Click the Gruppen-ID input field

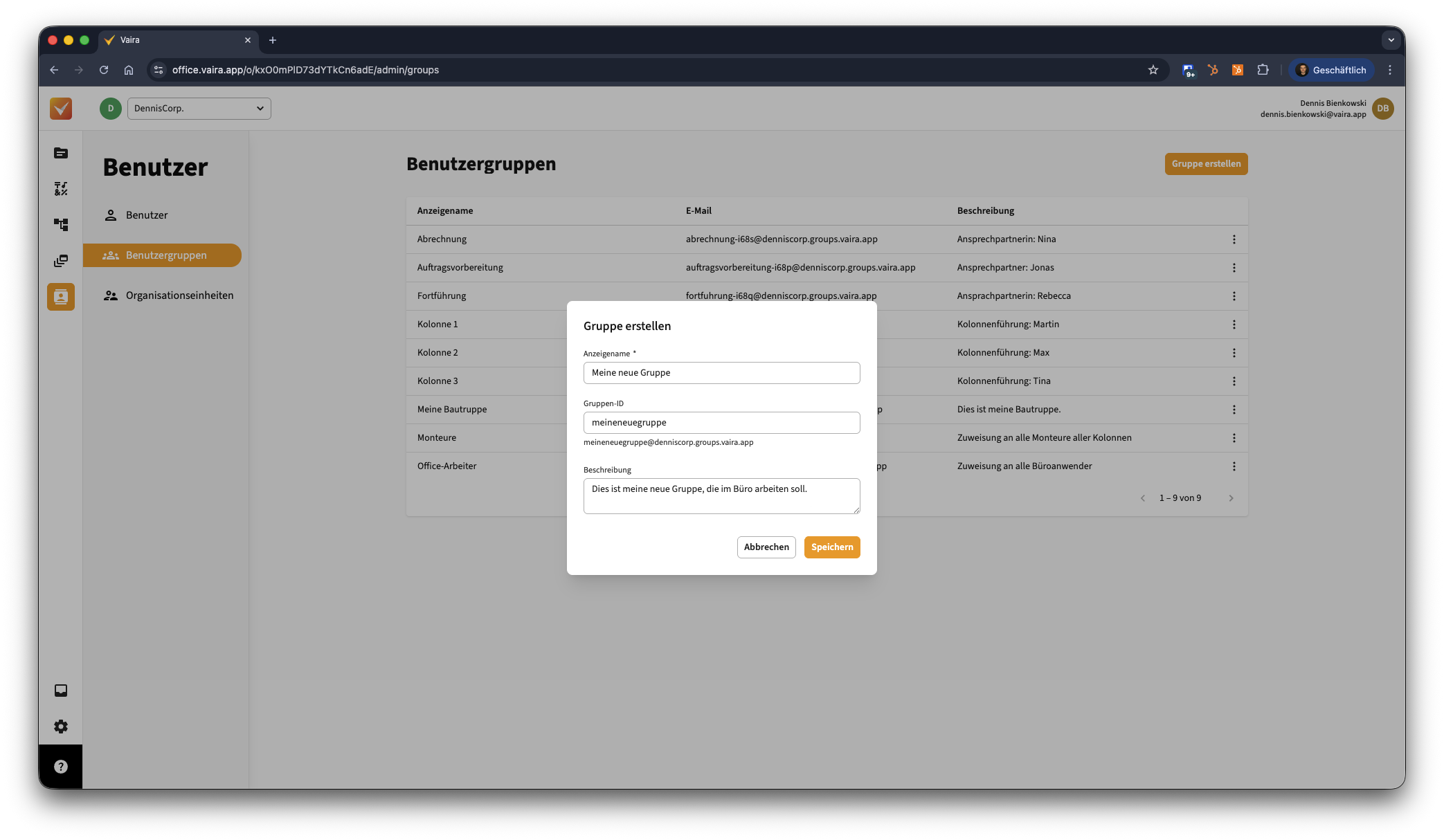(x=721, y=423)
